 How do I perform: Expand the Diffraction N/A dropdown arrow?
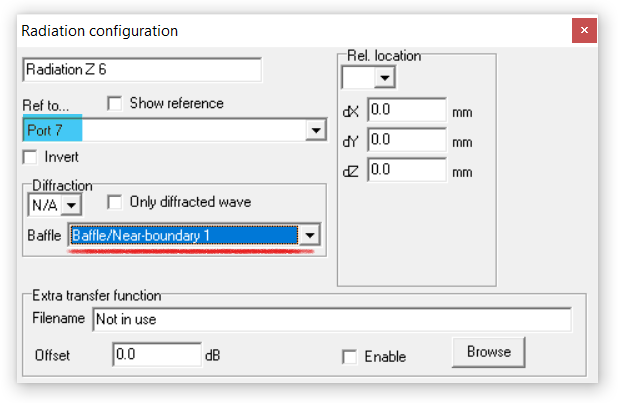coord(71,205)
